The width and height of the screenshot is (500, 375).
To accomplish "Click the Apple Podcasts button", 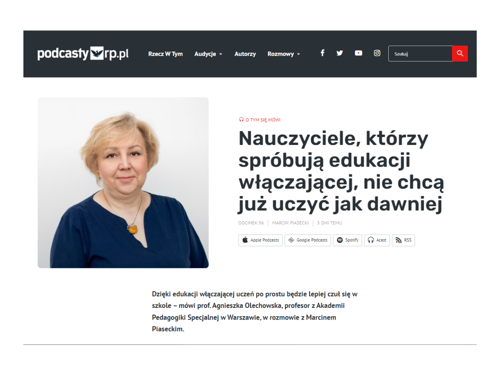I will 260,240.
